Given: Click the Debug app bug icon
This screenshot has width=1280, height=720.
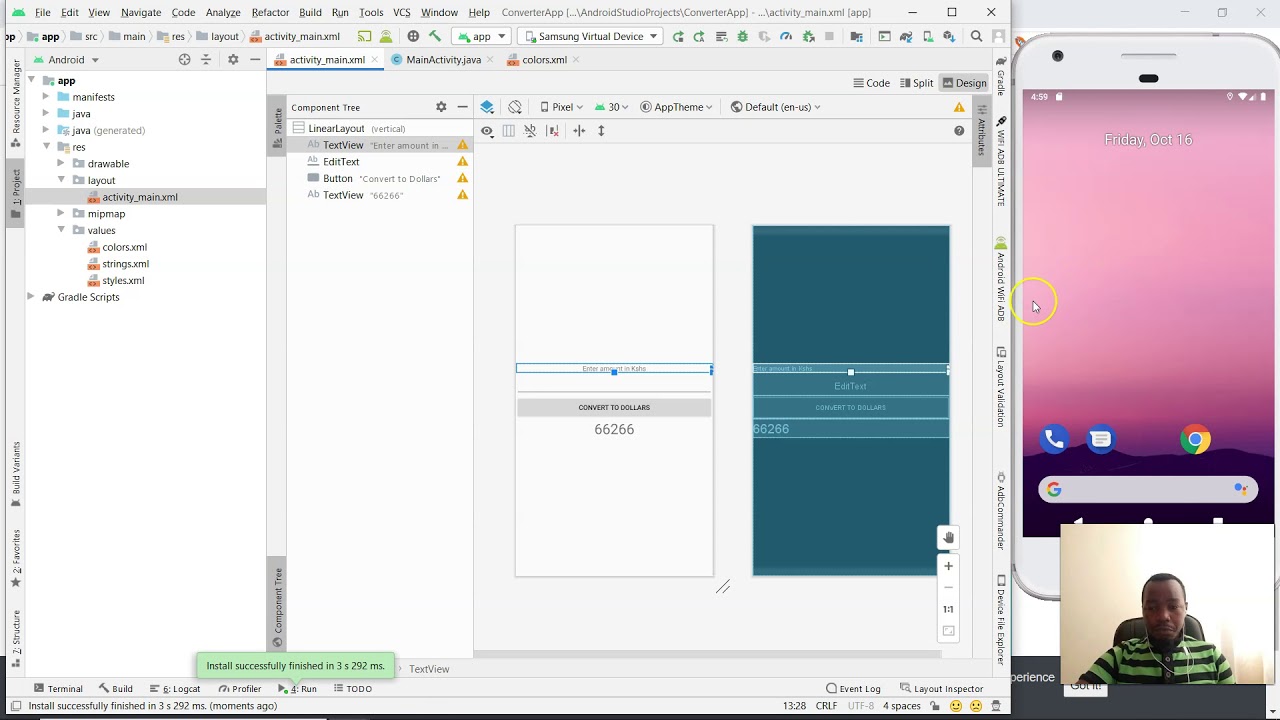Looking at the screenshot, I should [742, 36].
